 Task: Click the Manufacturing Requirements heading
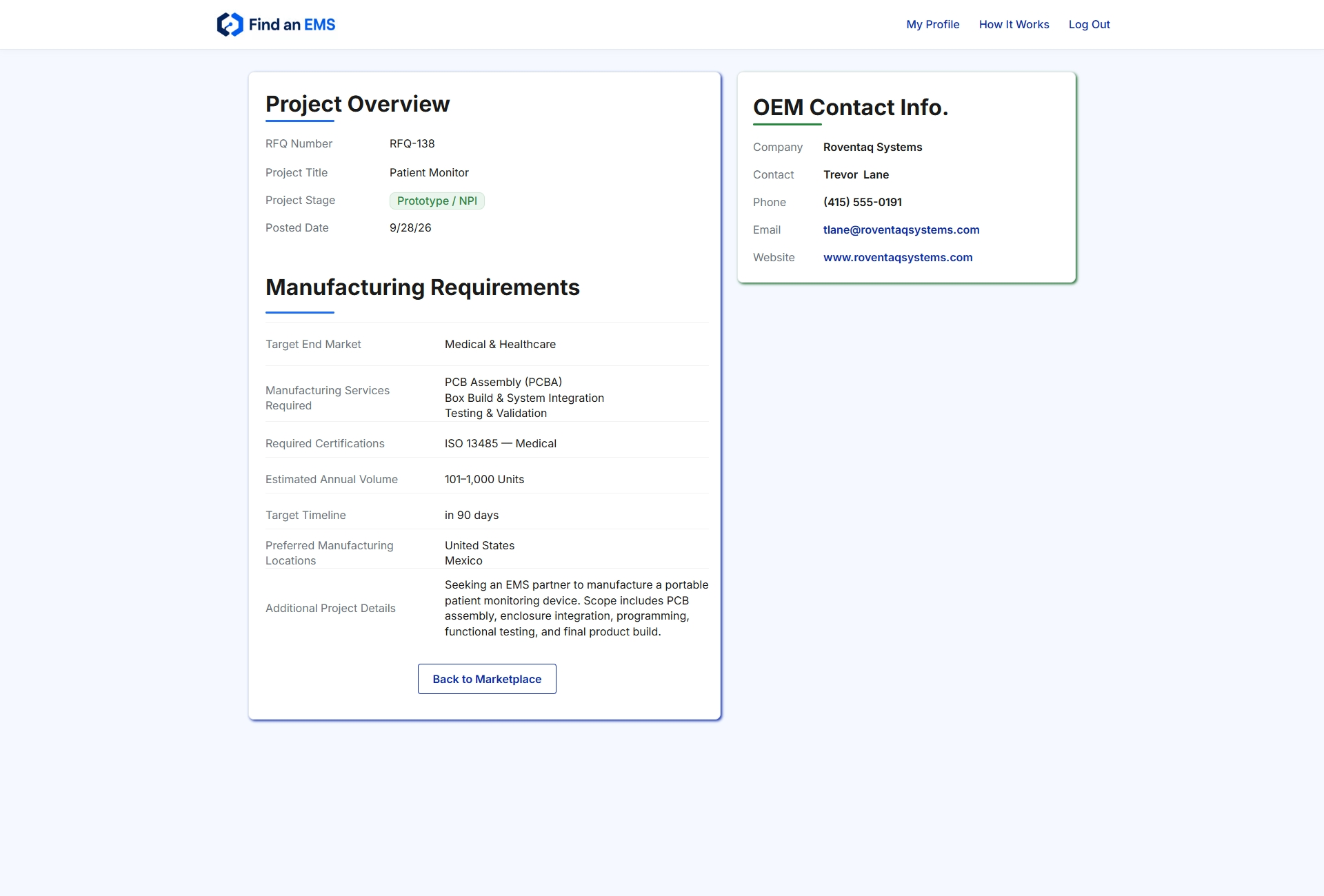tap(423, 287)
